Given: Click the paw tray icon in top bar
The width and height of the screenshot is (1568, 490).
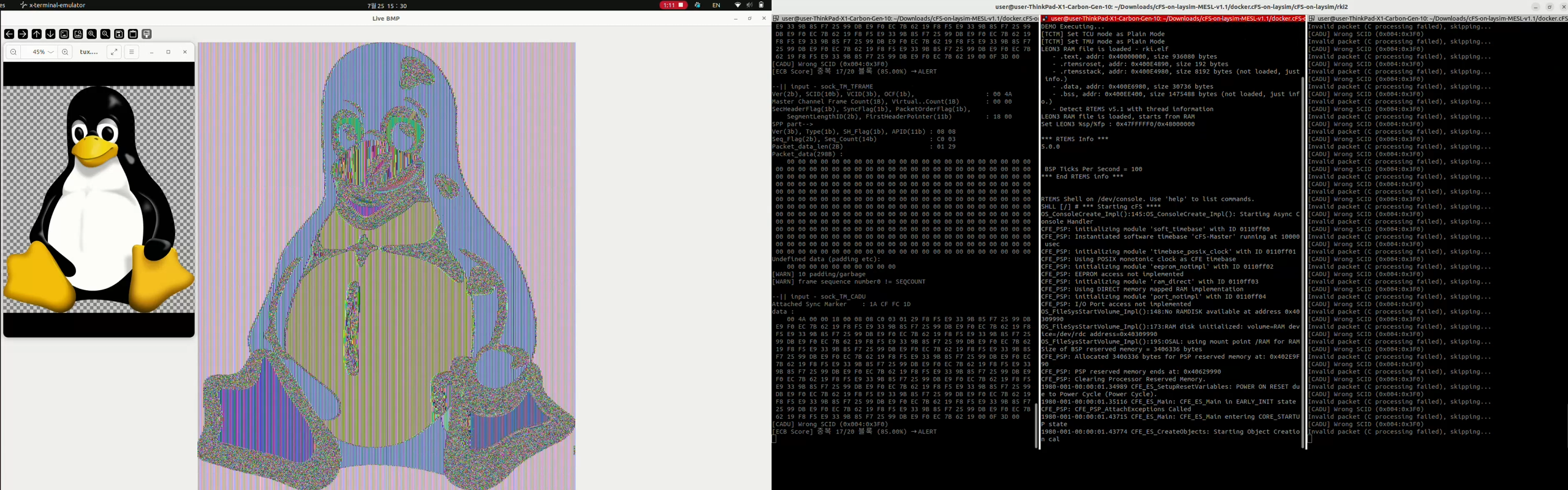Looking at the screenshot, I should pyautogui.click(x=697, y=5).
